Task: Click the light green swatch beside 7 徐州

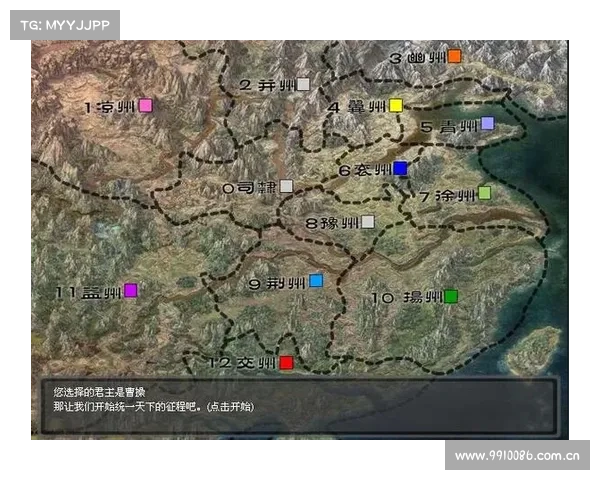Action: 484,193
